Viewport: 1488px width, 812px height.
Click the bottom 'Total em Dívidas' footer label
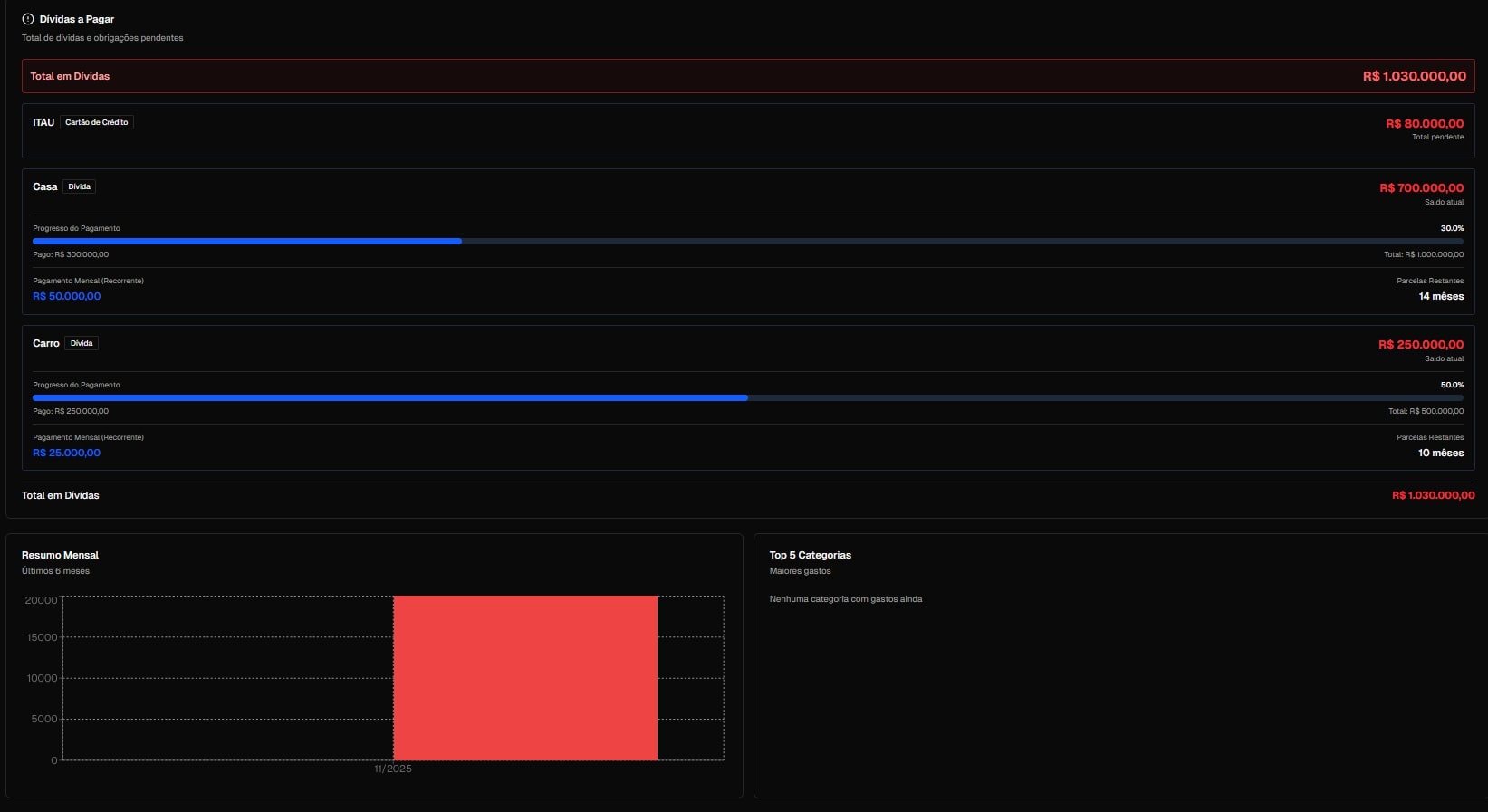point(61,495)
